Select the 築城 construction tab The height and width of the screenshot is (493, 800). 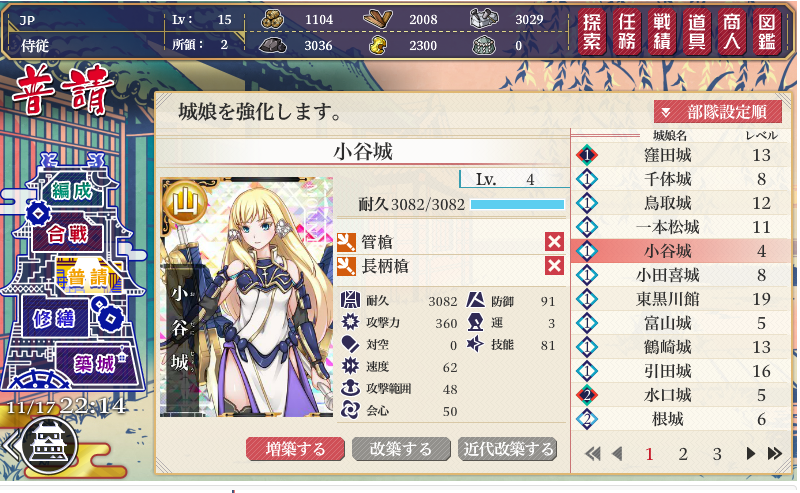pyautogui.click(x=96, y=364)
